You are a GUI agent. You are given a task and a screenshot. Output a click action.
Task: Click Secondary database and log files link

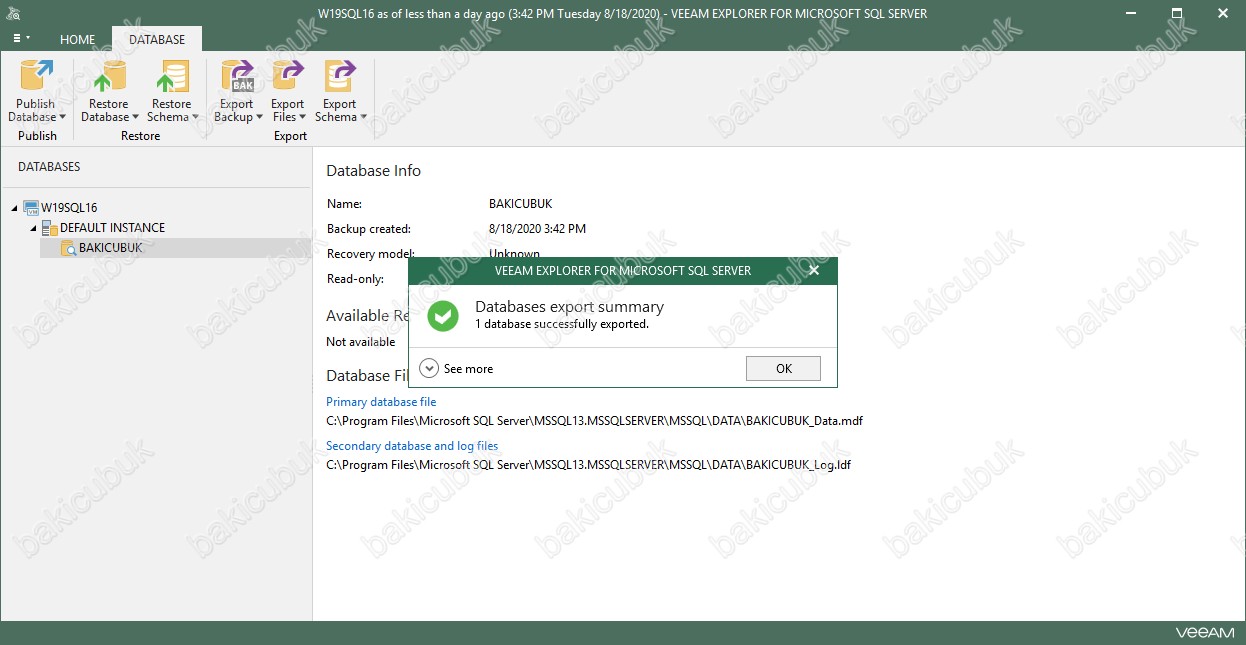click(x=412, y=446)
